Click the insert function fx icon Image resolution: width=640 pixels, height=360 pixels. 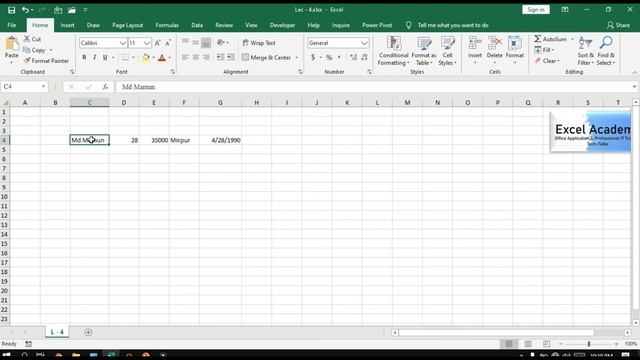click(x=105, y=87)
